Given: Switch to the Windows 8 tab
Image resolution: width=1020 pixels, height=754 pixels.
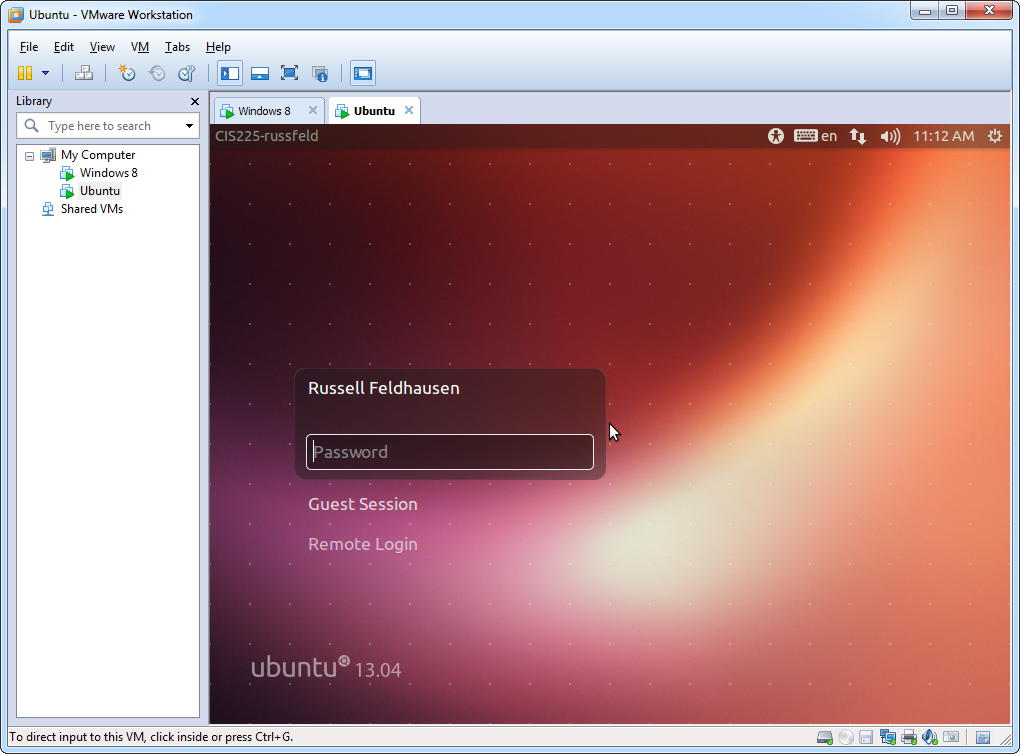Looking at the screenshot, I should pyautogui.click(x=264, y=111).
